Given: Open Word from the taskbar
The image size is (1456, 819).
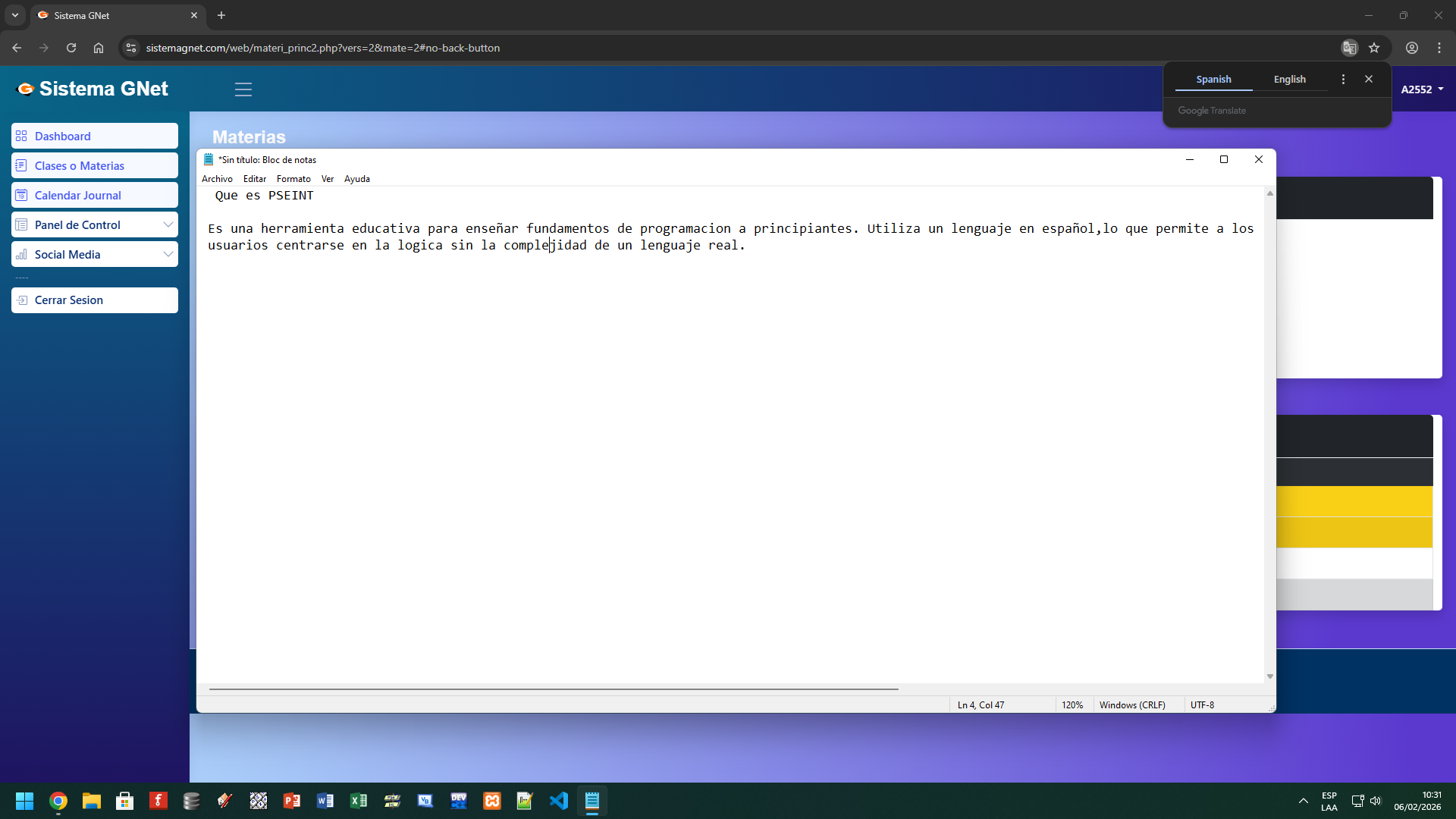Looking at the screenshot, I should (x=325, y=801).
